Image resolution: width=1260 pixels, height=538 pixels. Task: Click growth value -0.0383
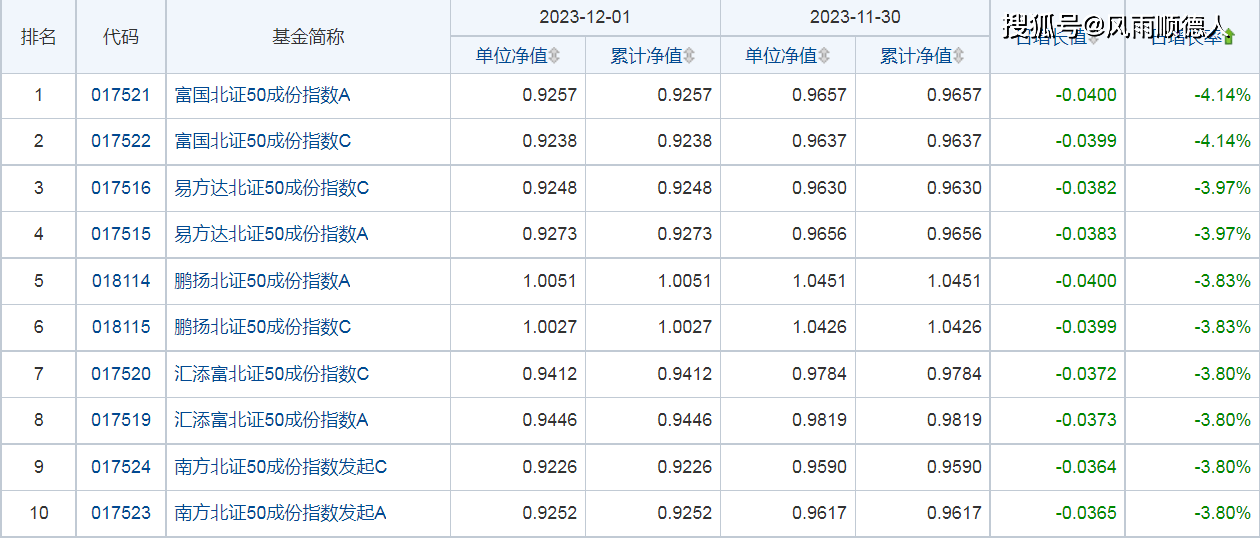[x=1086, y=234]
